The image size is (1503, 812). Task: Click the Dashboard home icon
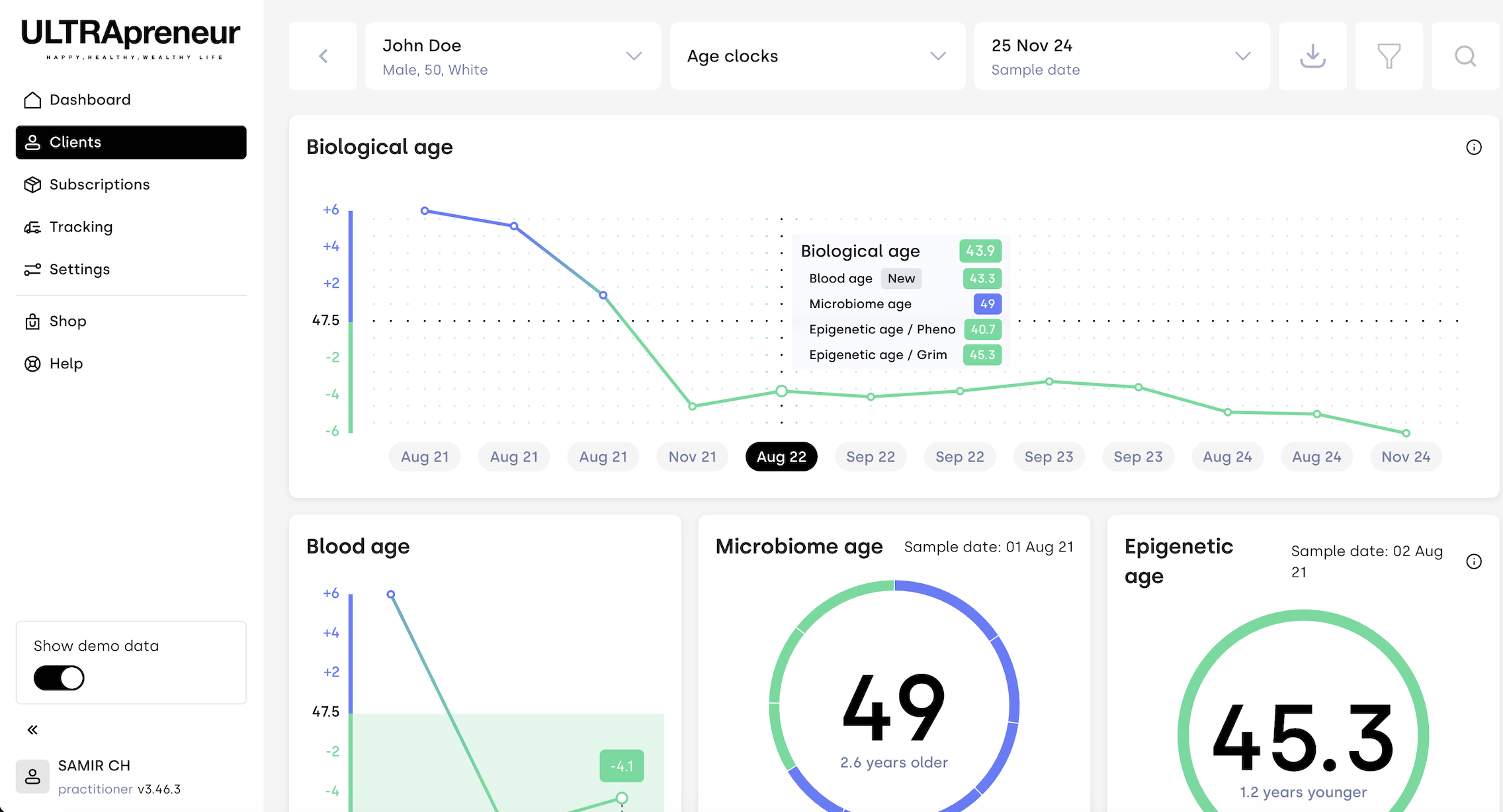click(x=32, y=100)
